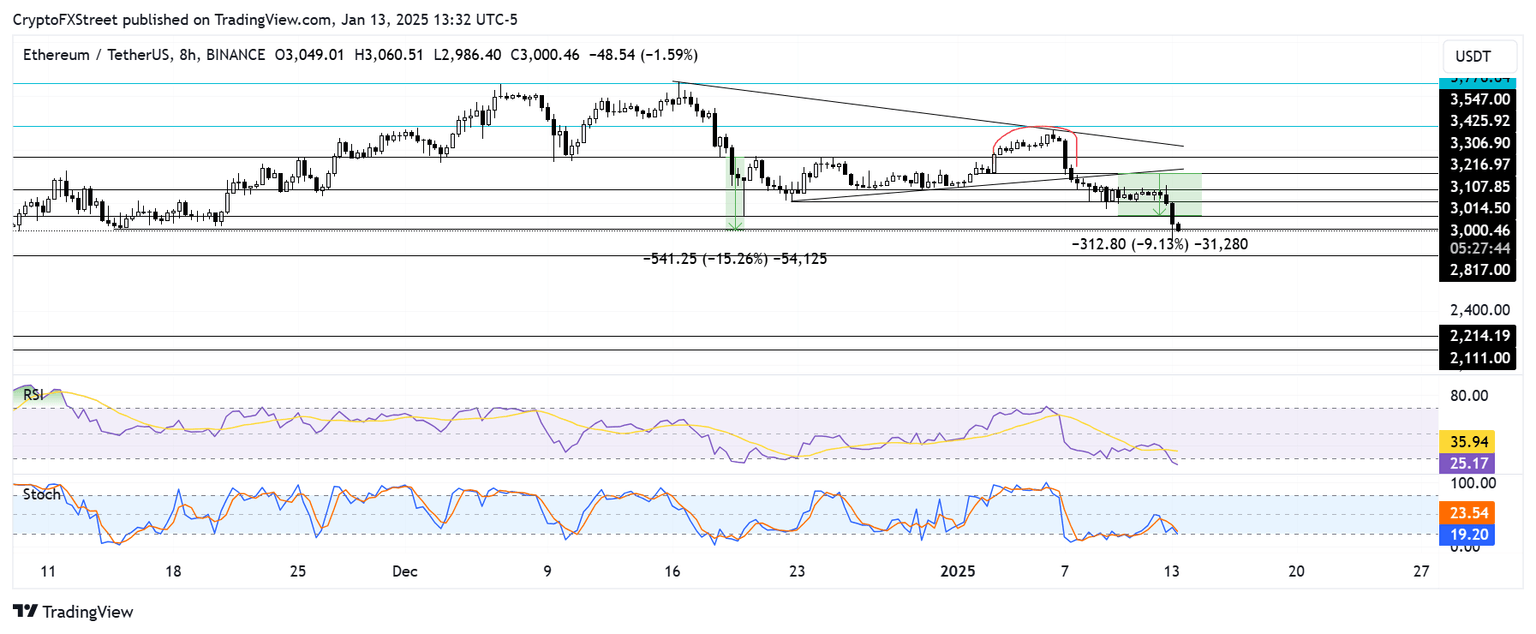Click the −312.80 (−9.13%) measurement label

(1160, 243)
